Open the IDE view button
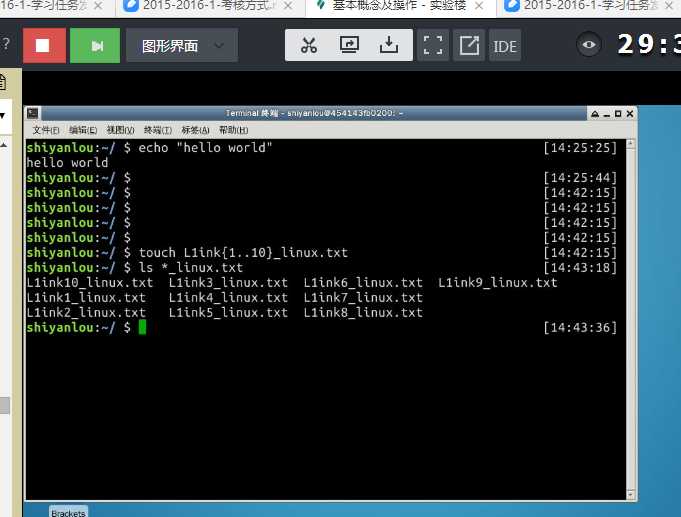The image size is (681, 517). 505,45
